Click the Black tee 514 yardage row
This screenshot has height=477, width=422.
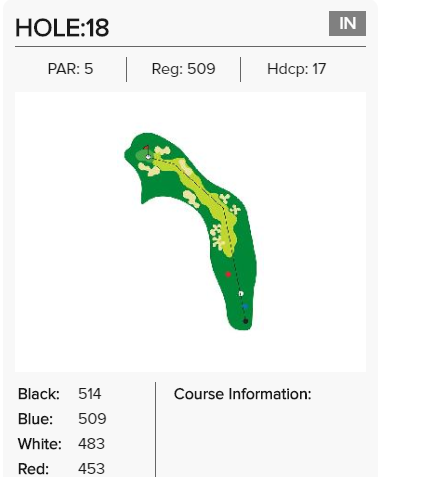60,394
